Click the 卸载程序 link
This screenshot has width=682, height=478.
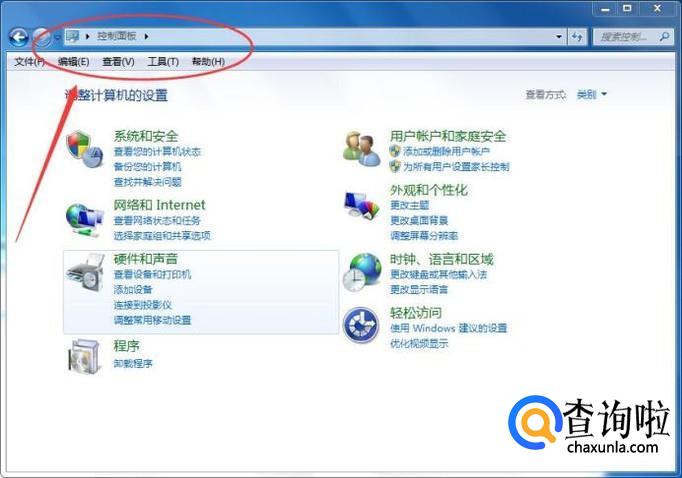tap(133, 364)
